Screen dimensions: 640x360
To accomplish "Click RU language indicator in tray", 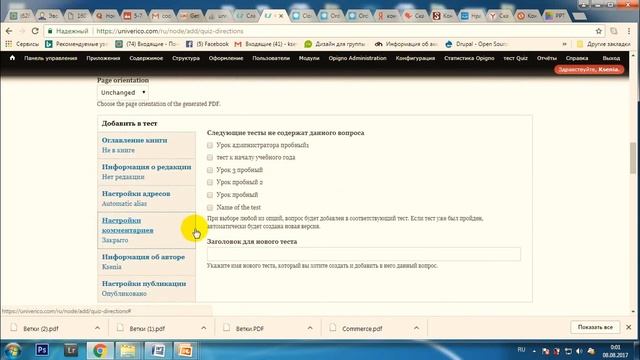I will (x=521, y=350).
